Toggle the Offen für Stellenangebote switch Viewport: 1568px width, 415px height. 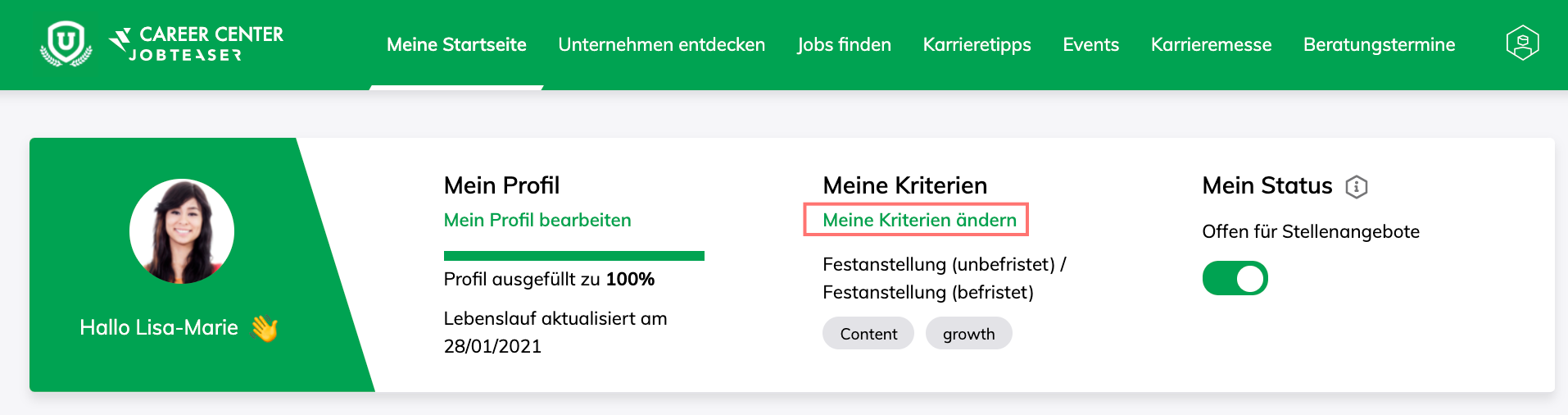1235,278
